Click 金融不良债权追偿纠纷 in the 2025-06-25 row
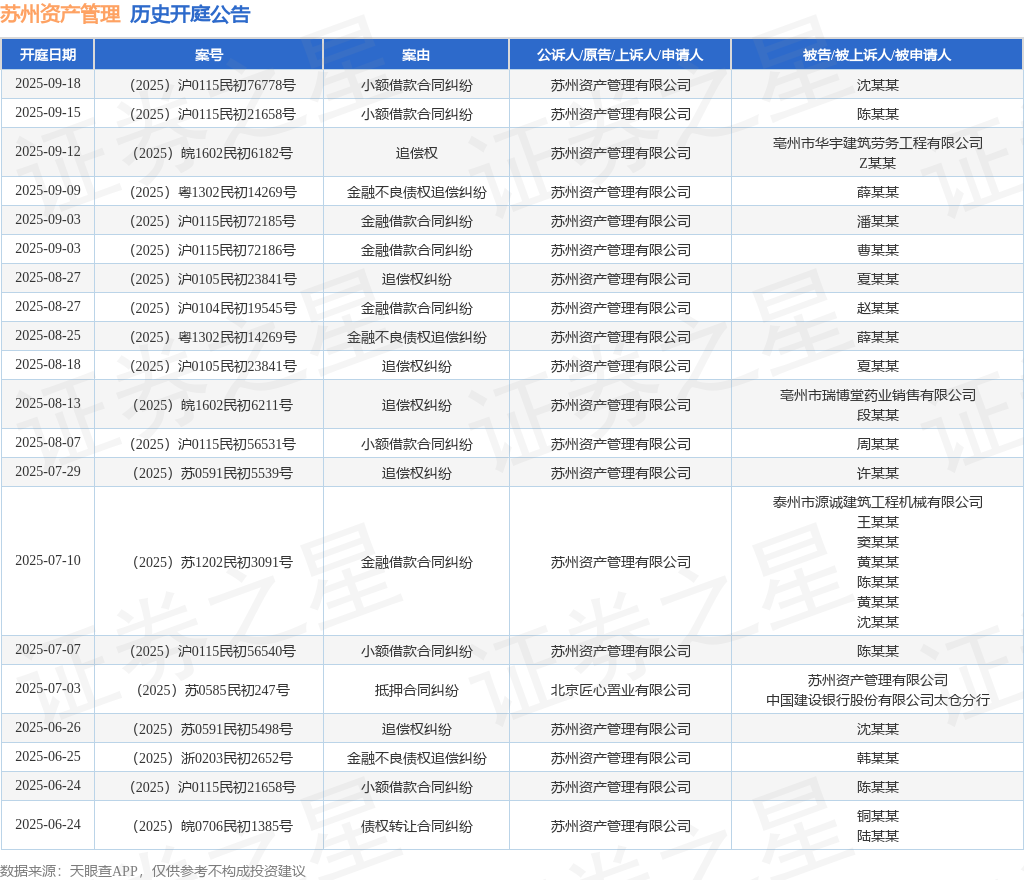This screenshot has height=880, width=1024. point(416,758)
